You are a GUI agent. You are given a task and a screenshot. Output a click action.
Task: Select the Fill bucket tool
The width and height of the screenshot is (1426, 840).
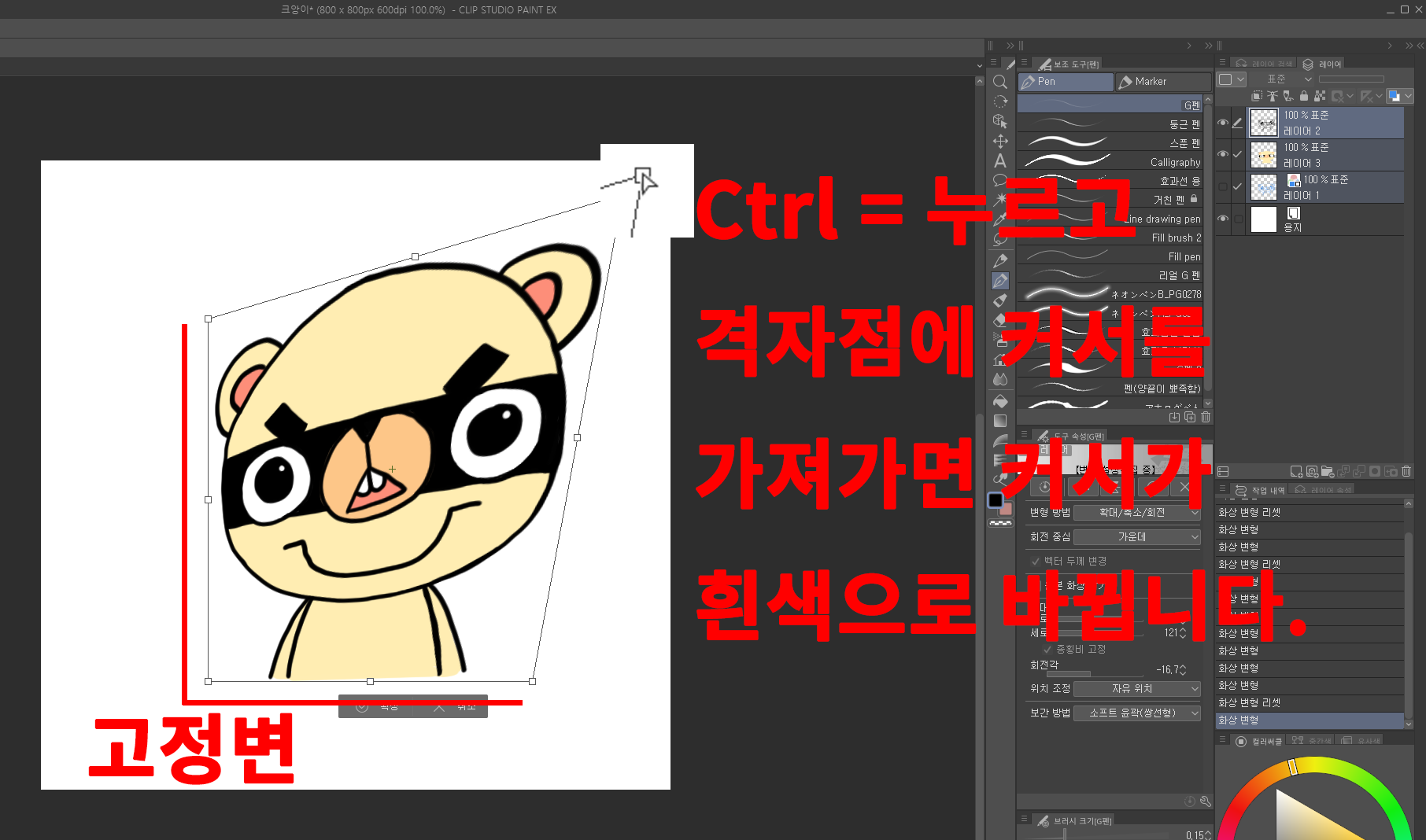click(1000, 401)
